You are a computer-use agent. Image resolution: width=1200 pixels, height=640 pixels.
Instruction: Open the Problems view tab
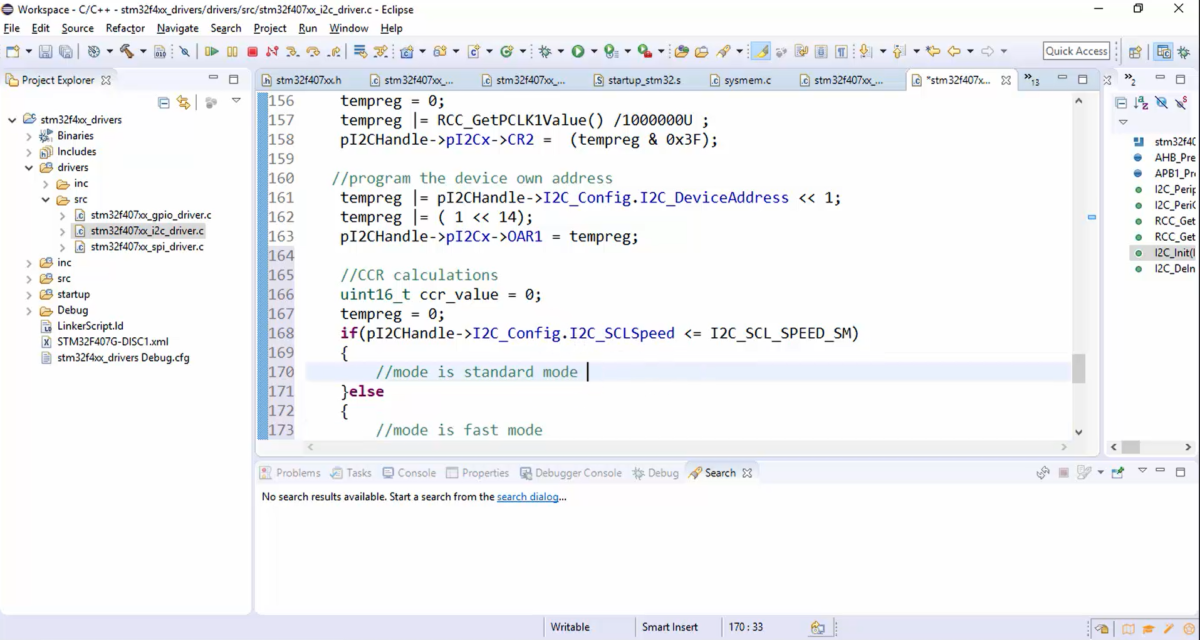(290, 473)
